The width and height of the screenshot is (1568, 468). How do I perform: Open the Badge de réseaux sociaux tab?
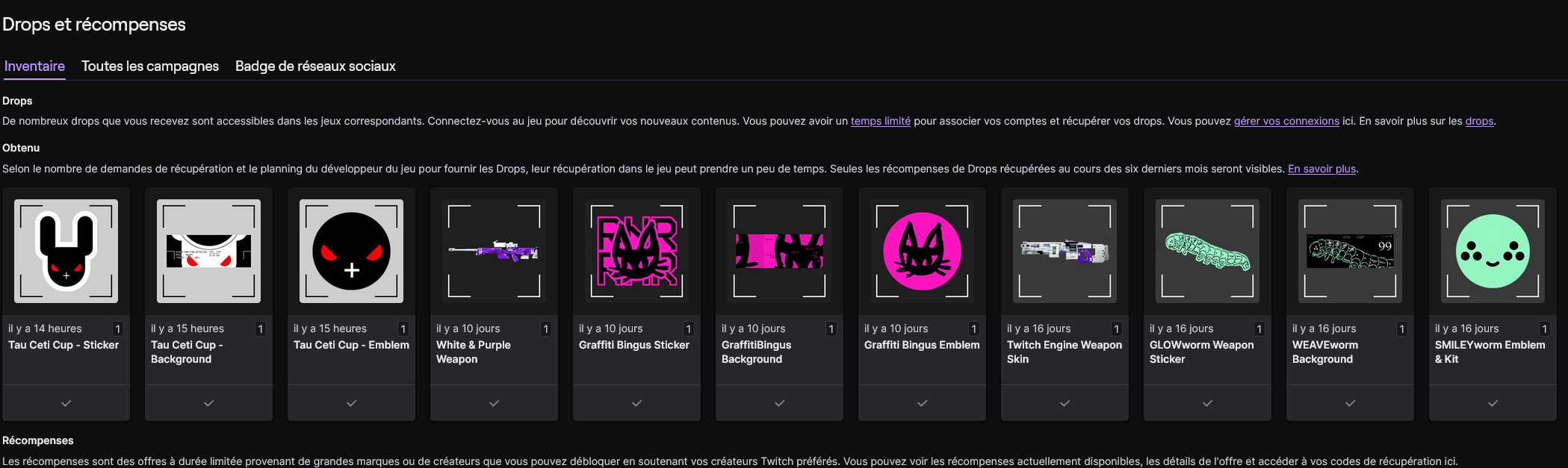(315, 66)
